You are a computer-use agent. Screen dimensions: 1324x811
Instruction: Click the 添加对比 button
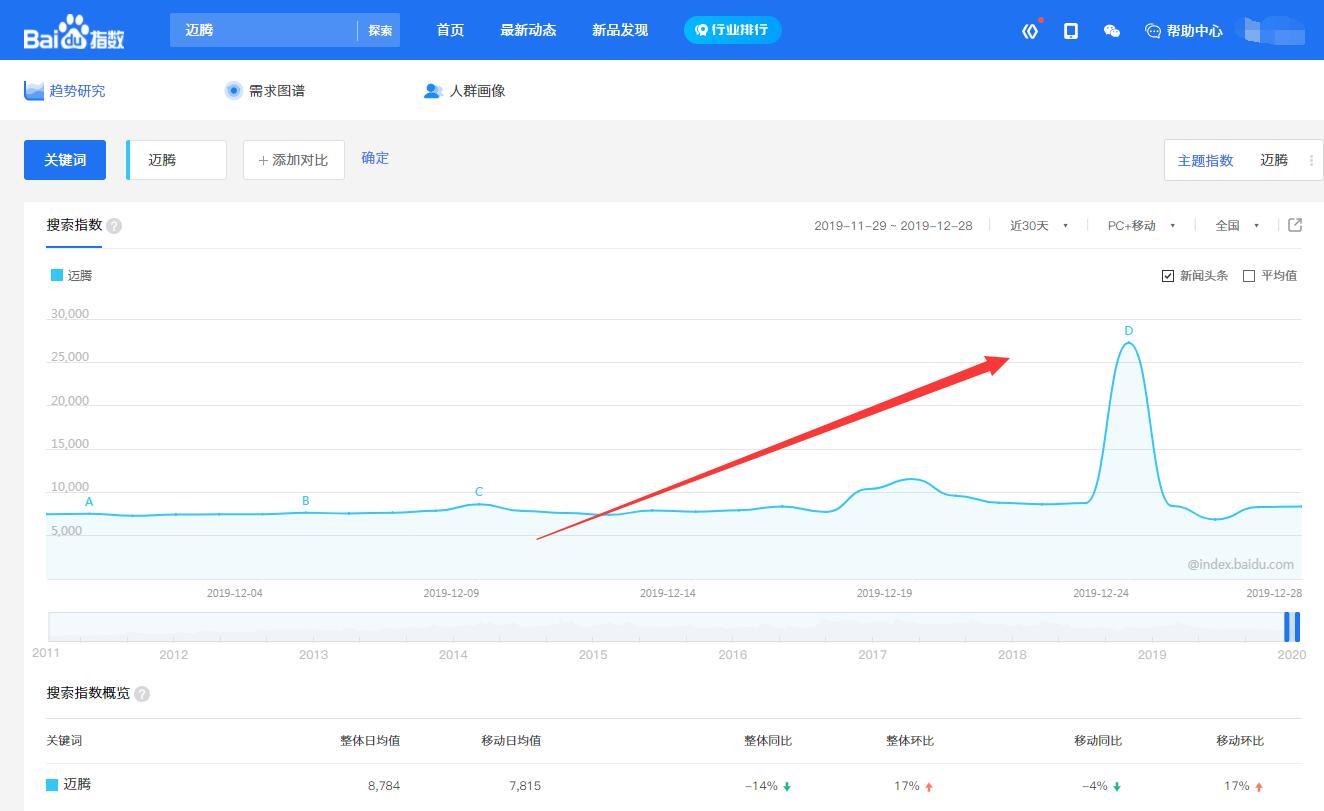[294, 160]
